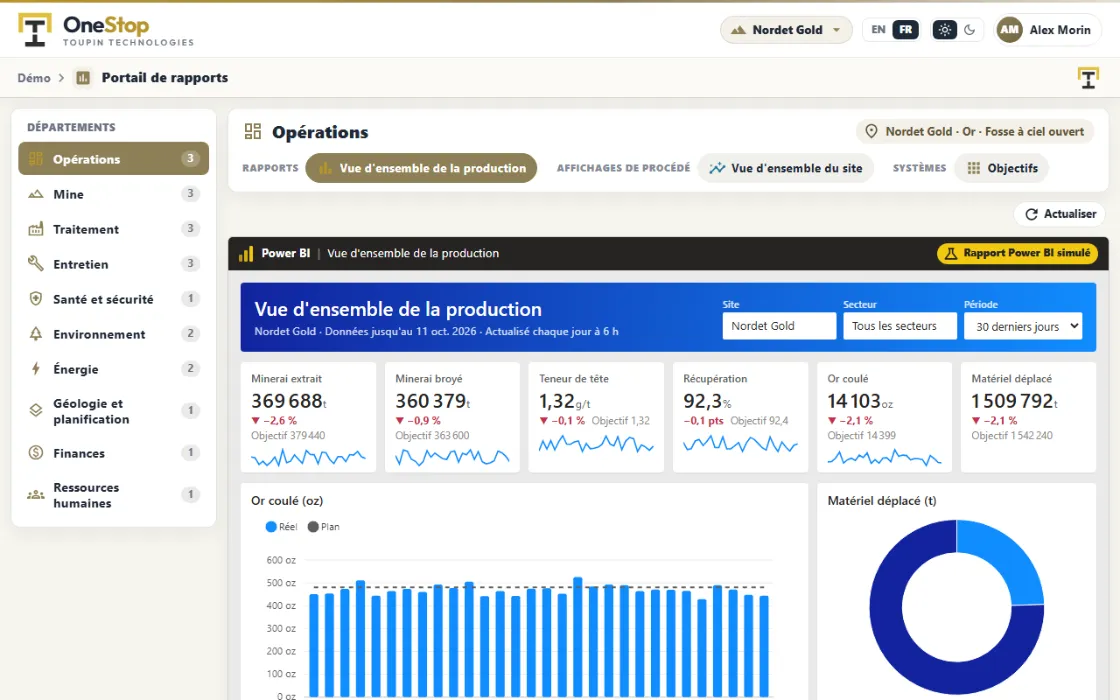This screenshot has width=1120, height=700.
Task: Click the Plan gray legend swatch
Action: click(313, 527)
